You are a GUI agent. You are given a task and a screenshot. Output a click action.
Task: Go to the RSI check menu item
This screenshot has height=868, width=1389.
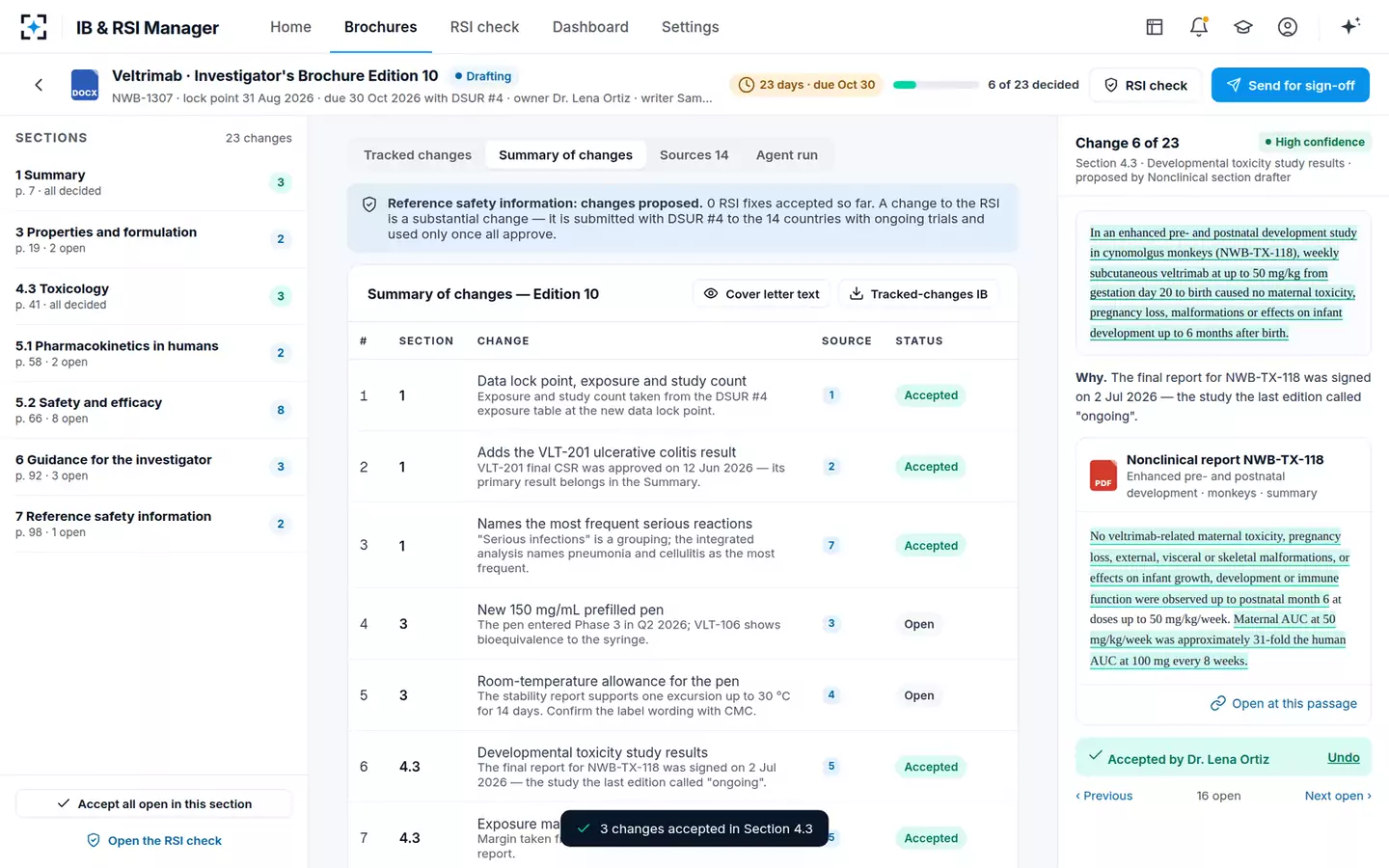[x=484, y=27]
